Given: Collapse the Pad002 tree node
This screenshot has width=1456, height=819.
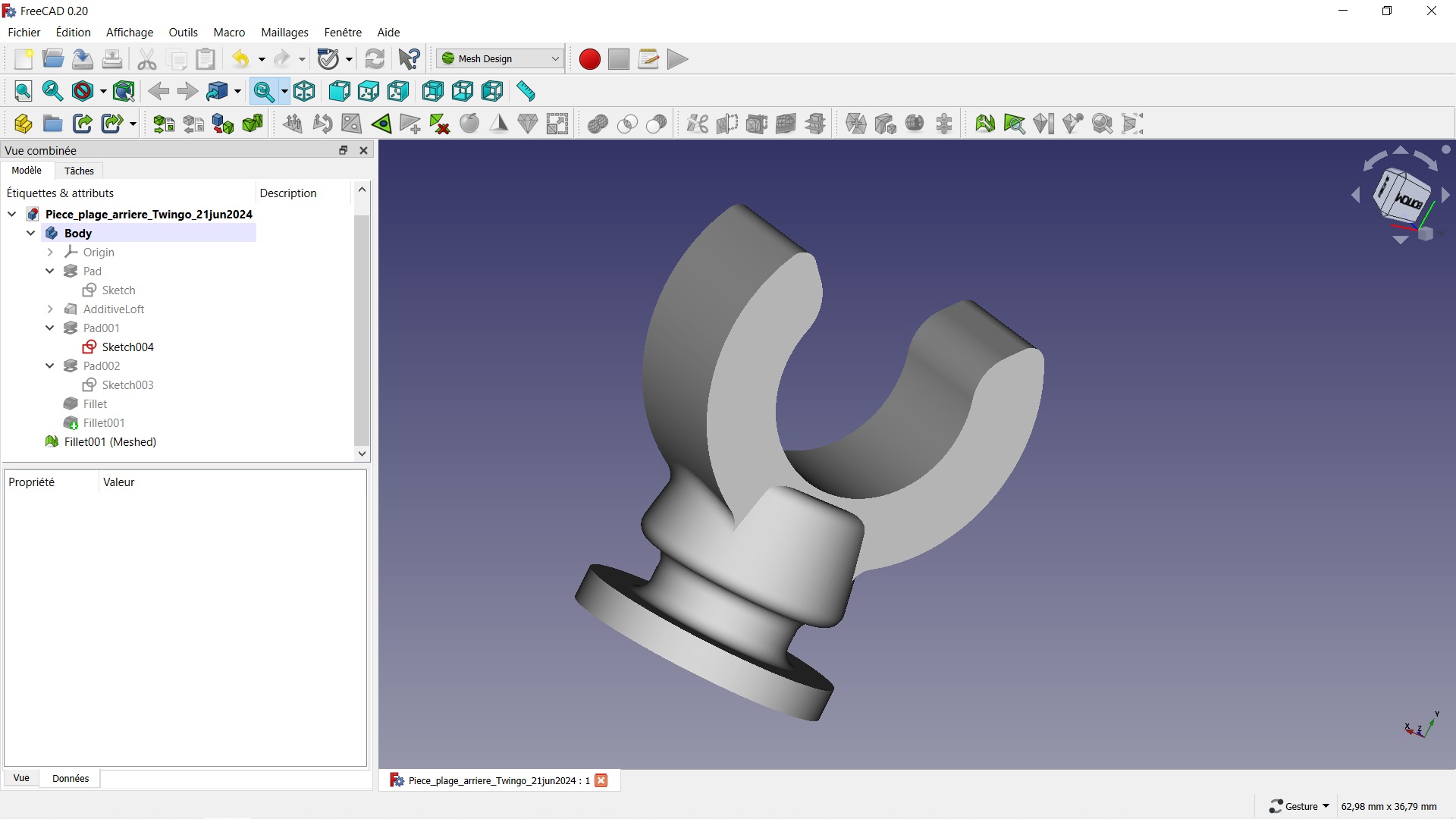Looking at the screenshot, I should coord(50,366).
